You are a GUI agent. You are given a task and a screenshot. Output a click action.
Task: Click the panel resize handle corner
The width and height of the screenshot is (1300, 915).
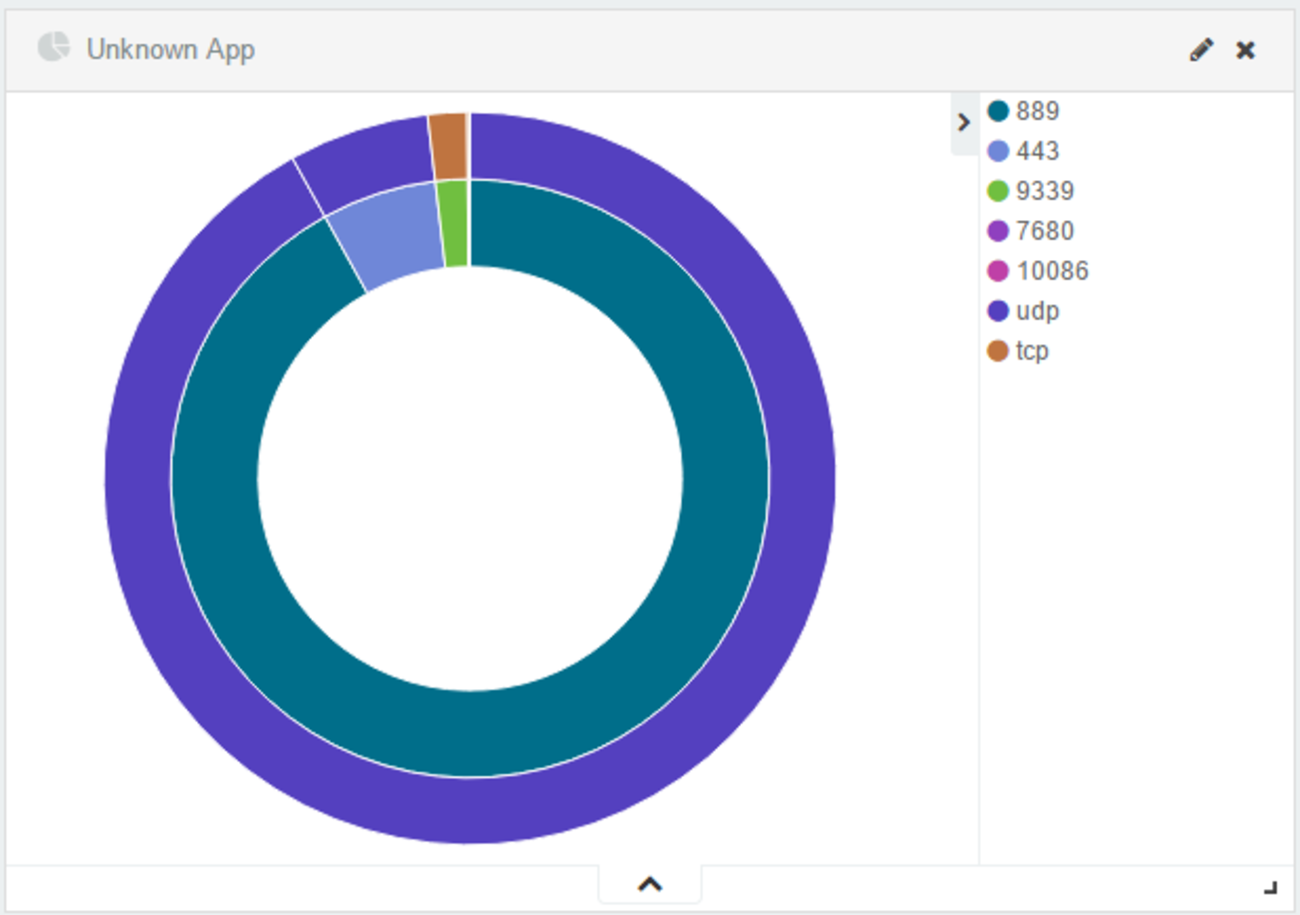[x=1271, y=886]
